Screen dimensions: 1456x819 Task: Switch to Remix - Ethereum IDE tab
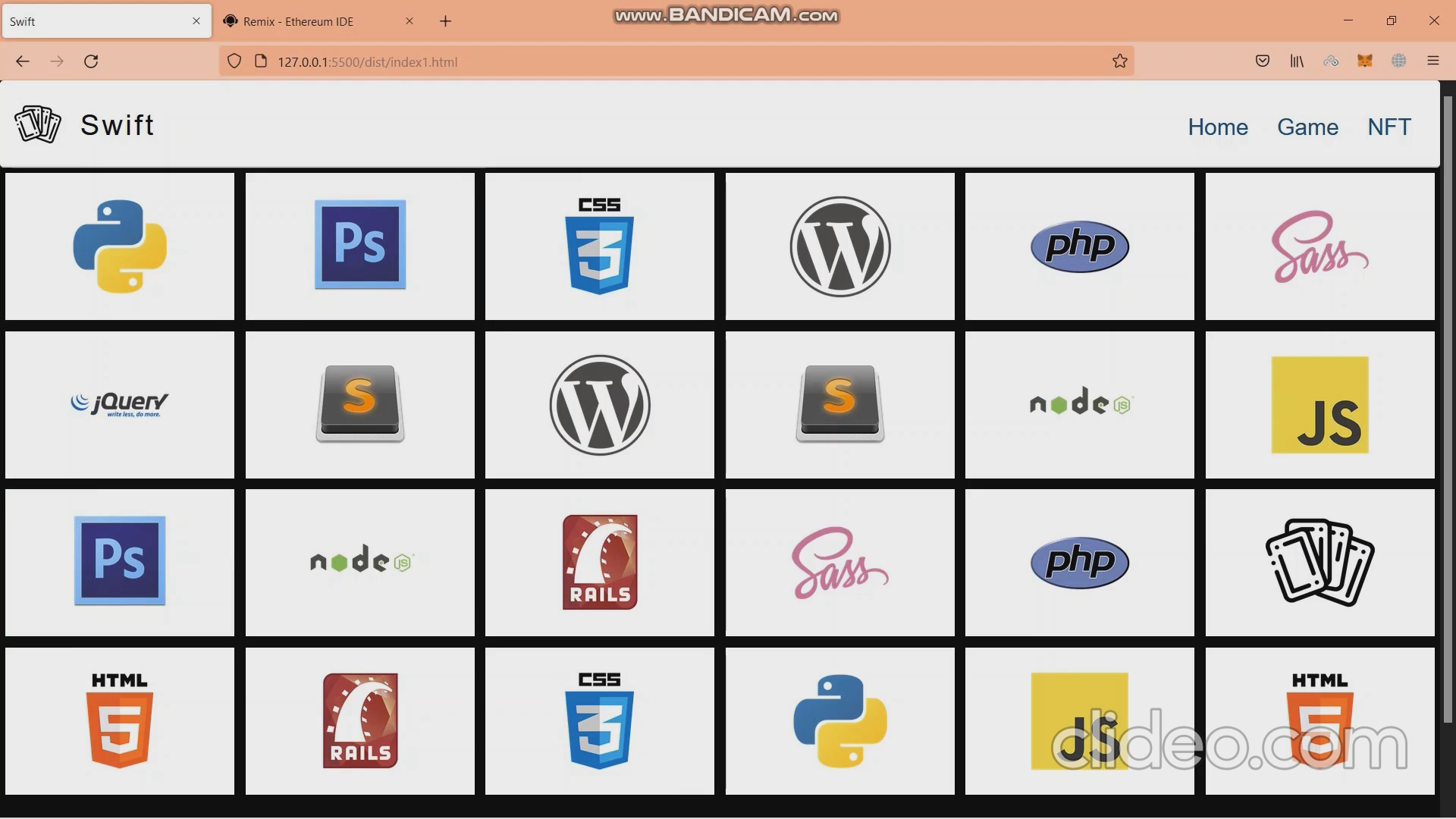(319, 21)
